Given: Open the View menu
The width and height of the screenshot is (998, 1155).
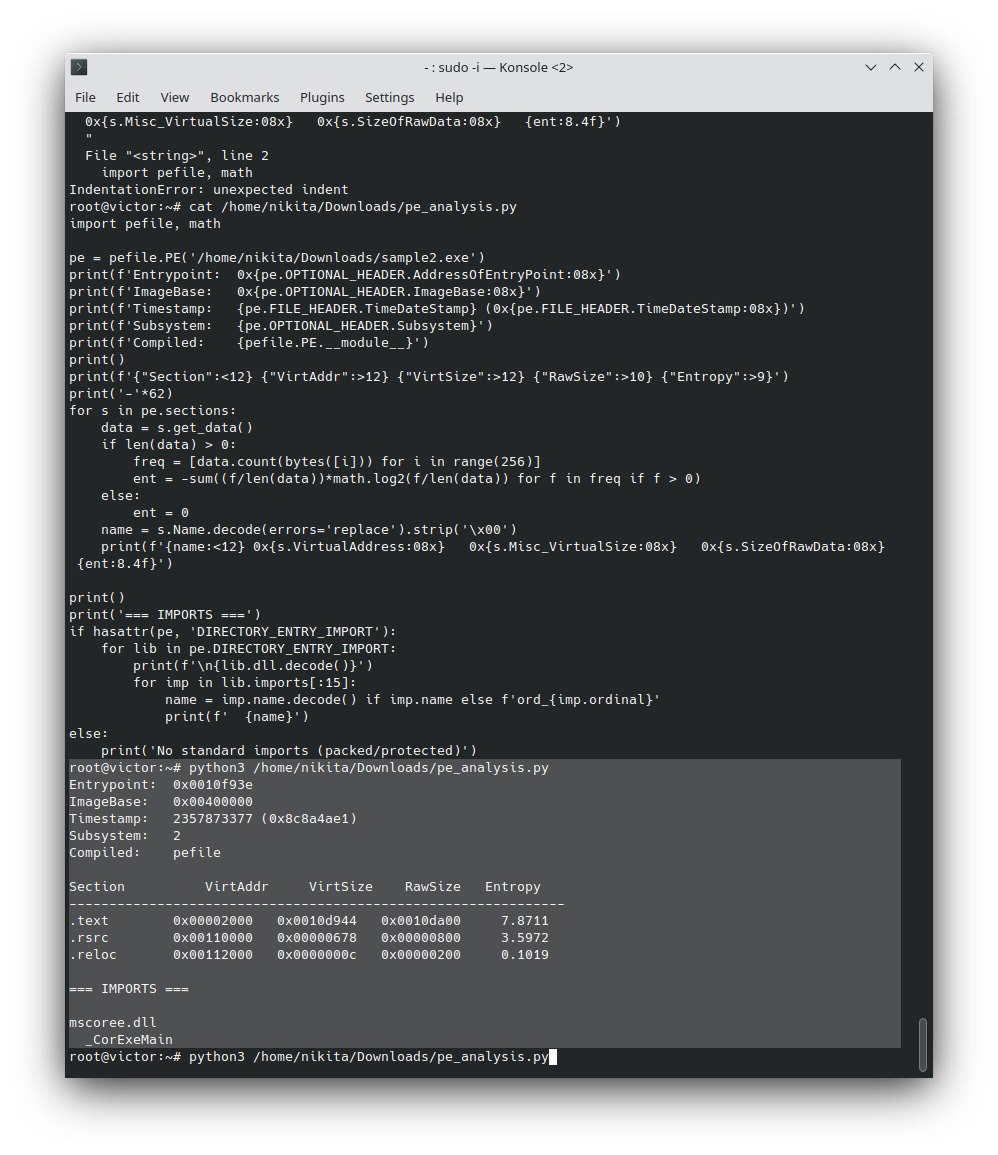Looking at the screenshot, I should click(x=175, y=97).
